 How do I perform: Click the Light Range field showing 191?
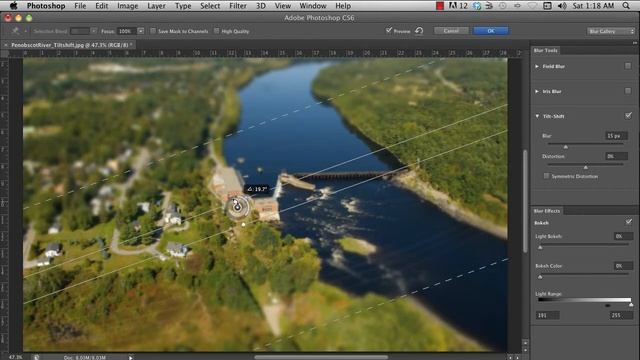(547, 315)
